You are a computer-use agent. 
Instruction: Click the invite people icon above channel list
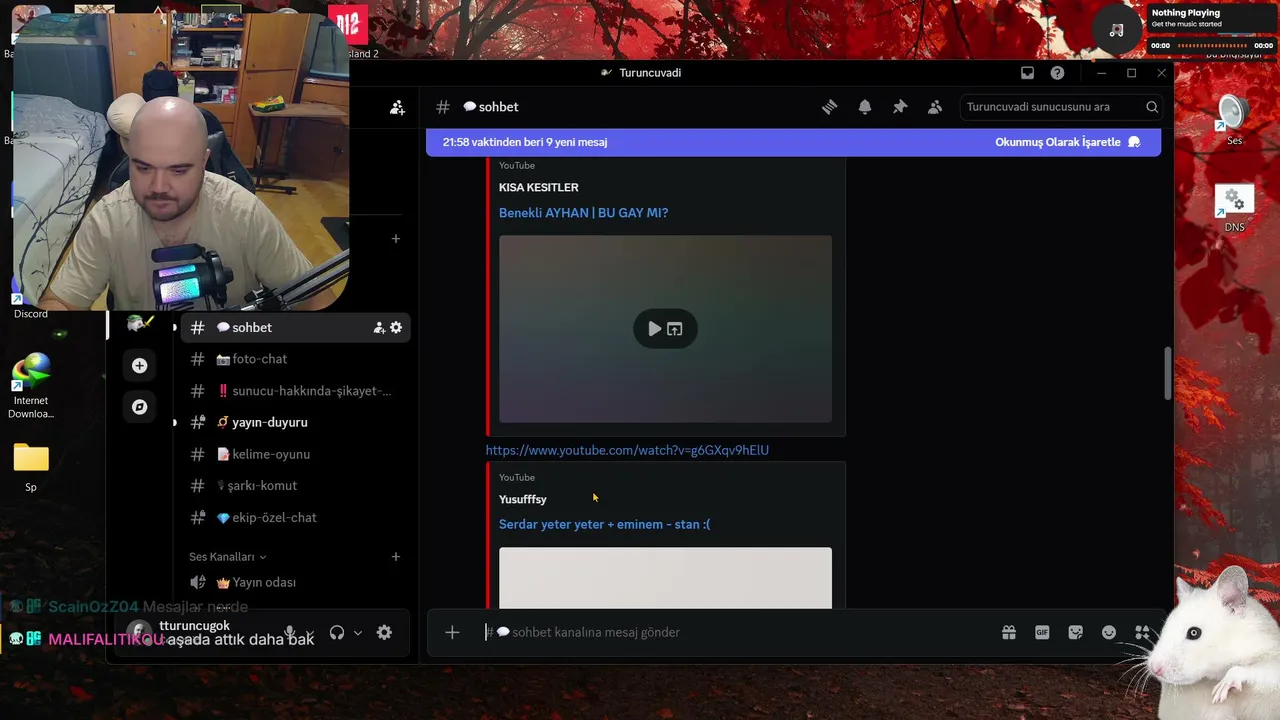coord(397,107)
